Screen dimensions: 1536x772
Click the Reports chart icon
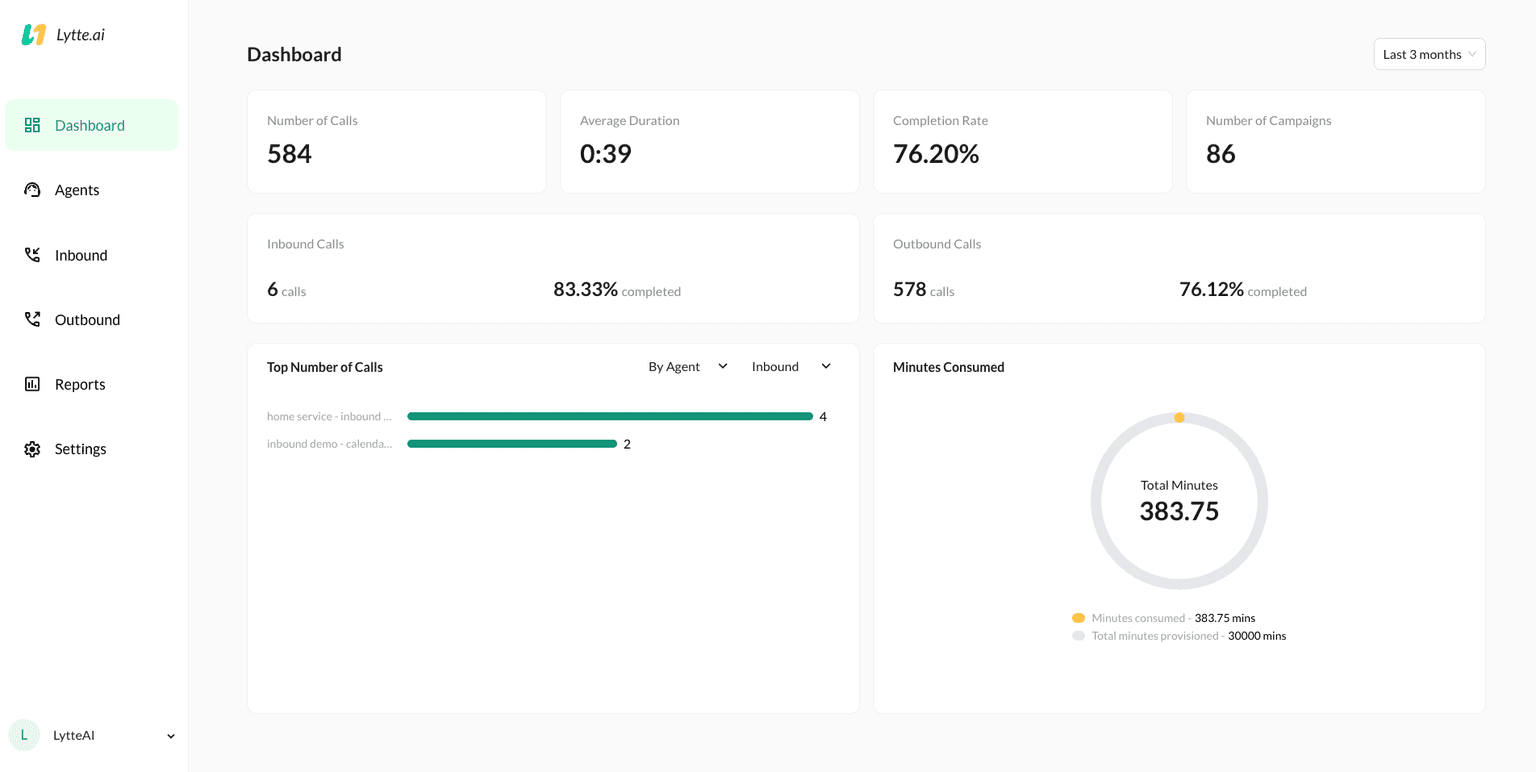pyautogui.click(x=32, y=384)
